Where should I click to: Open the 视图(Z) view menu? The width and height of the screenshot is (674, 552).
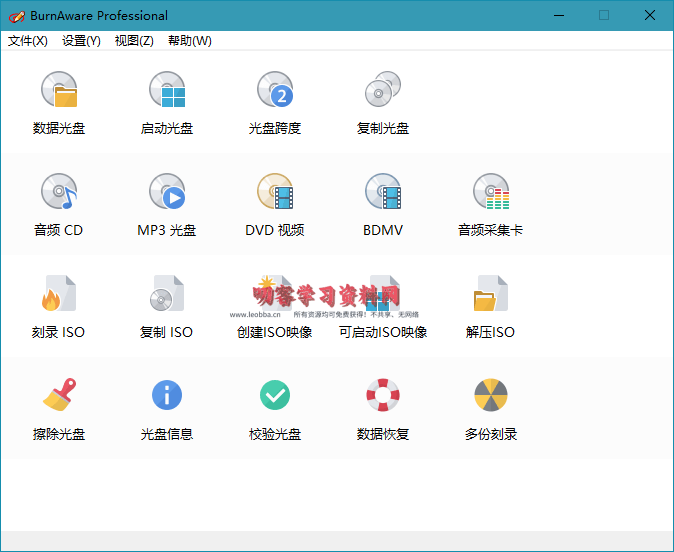tap(134, 41)
